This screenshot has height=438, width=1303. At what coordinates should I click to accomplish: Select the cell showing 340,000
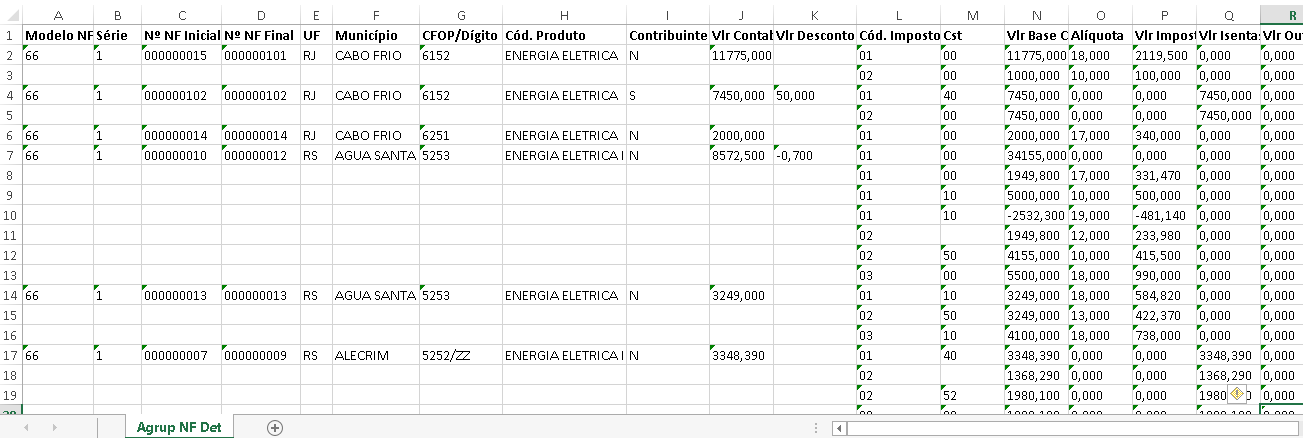point(1164,135)
